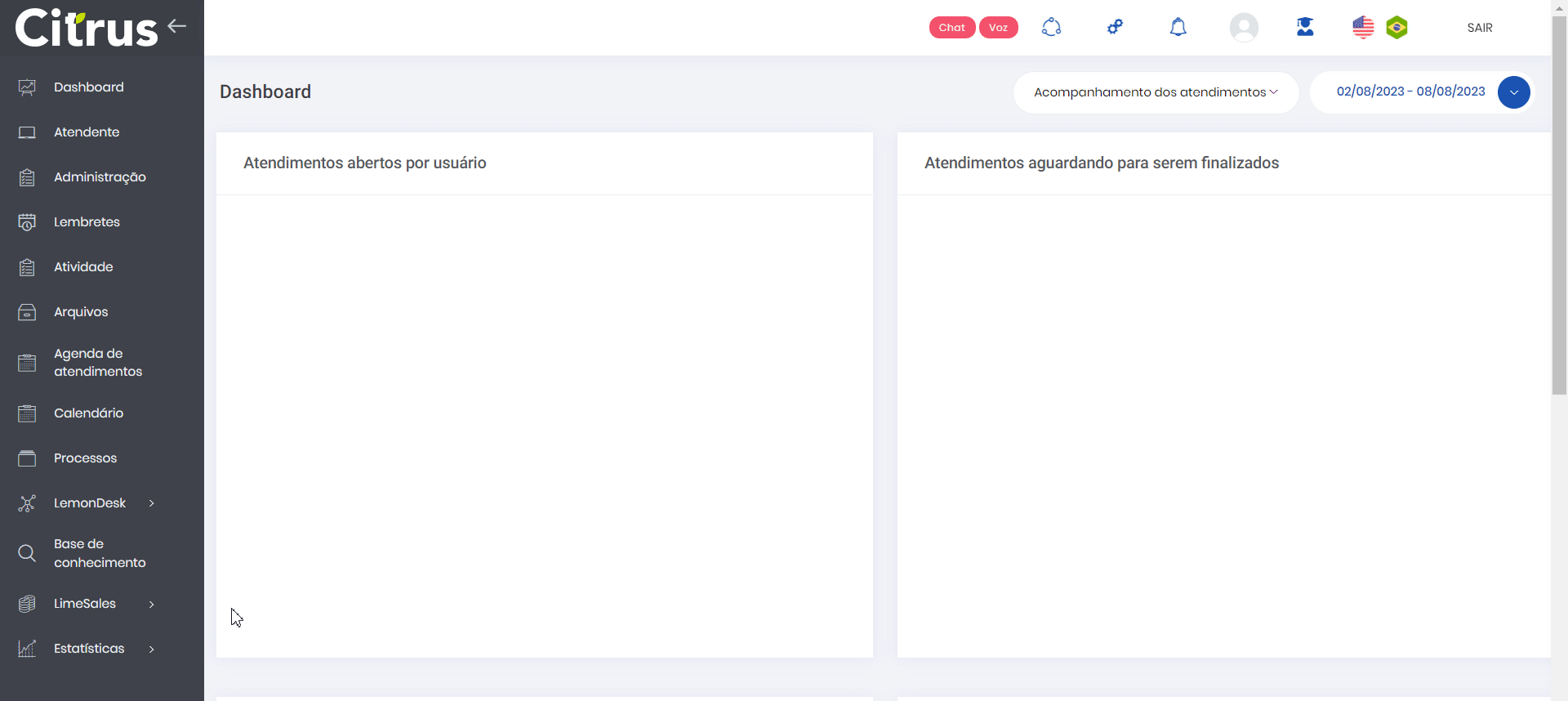Switch language to English via US flag
1568x701 pixels.
[x=1363, y=27]
